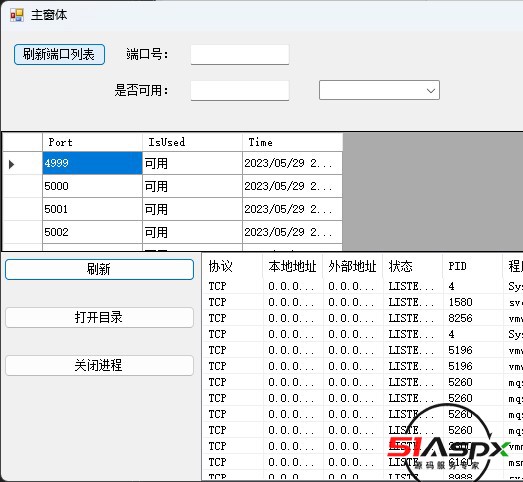
Task: Click the 主窗体 window icon
Action: click(17, 15)
